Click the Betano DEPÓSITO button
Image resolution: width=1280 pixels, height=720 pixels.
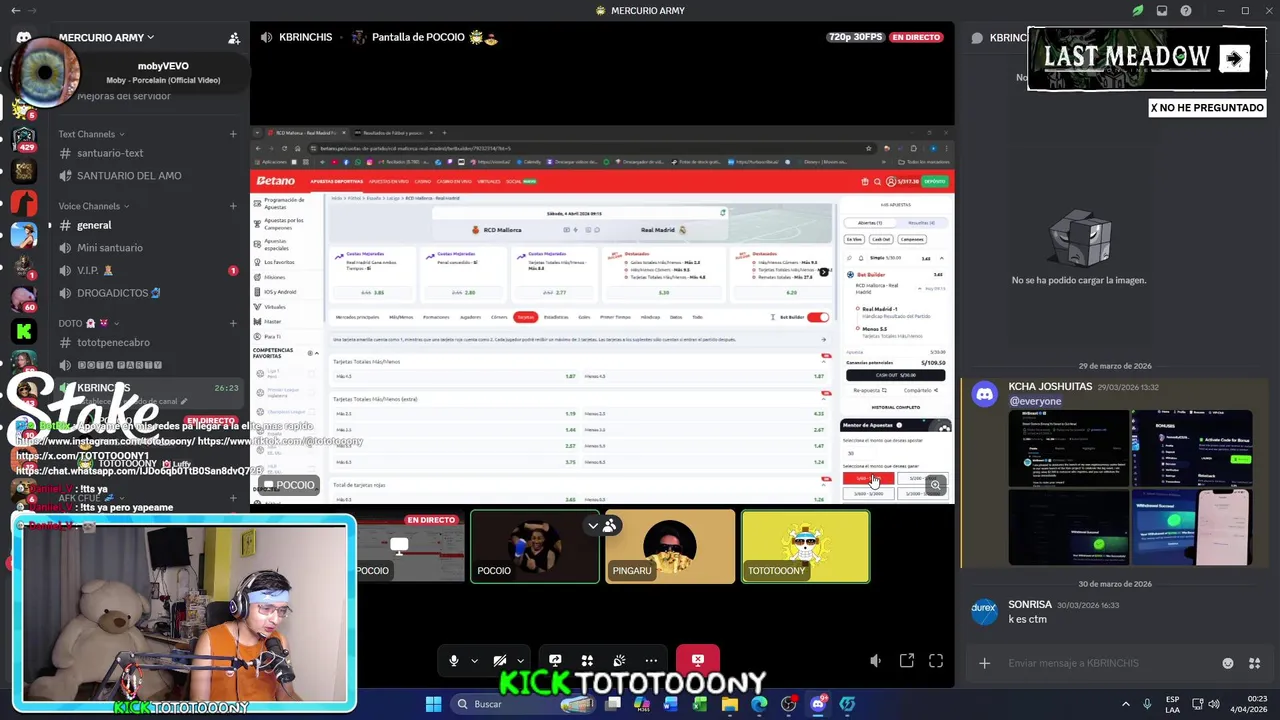(934, 182)
